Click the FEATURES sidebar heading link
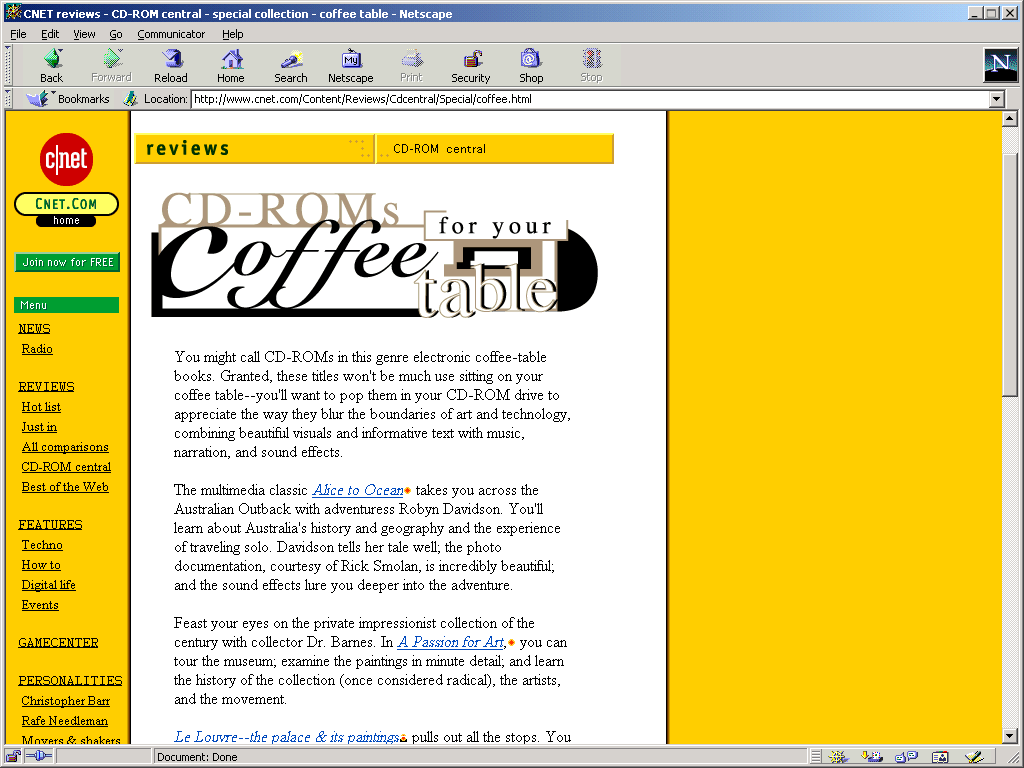The width and height of the screenshot is (1024, 768). click(50, 524)
